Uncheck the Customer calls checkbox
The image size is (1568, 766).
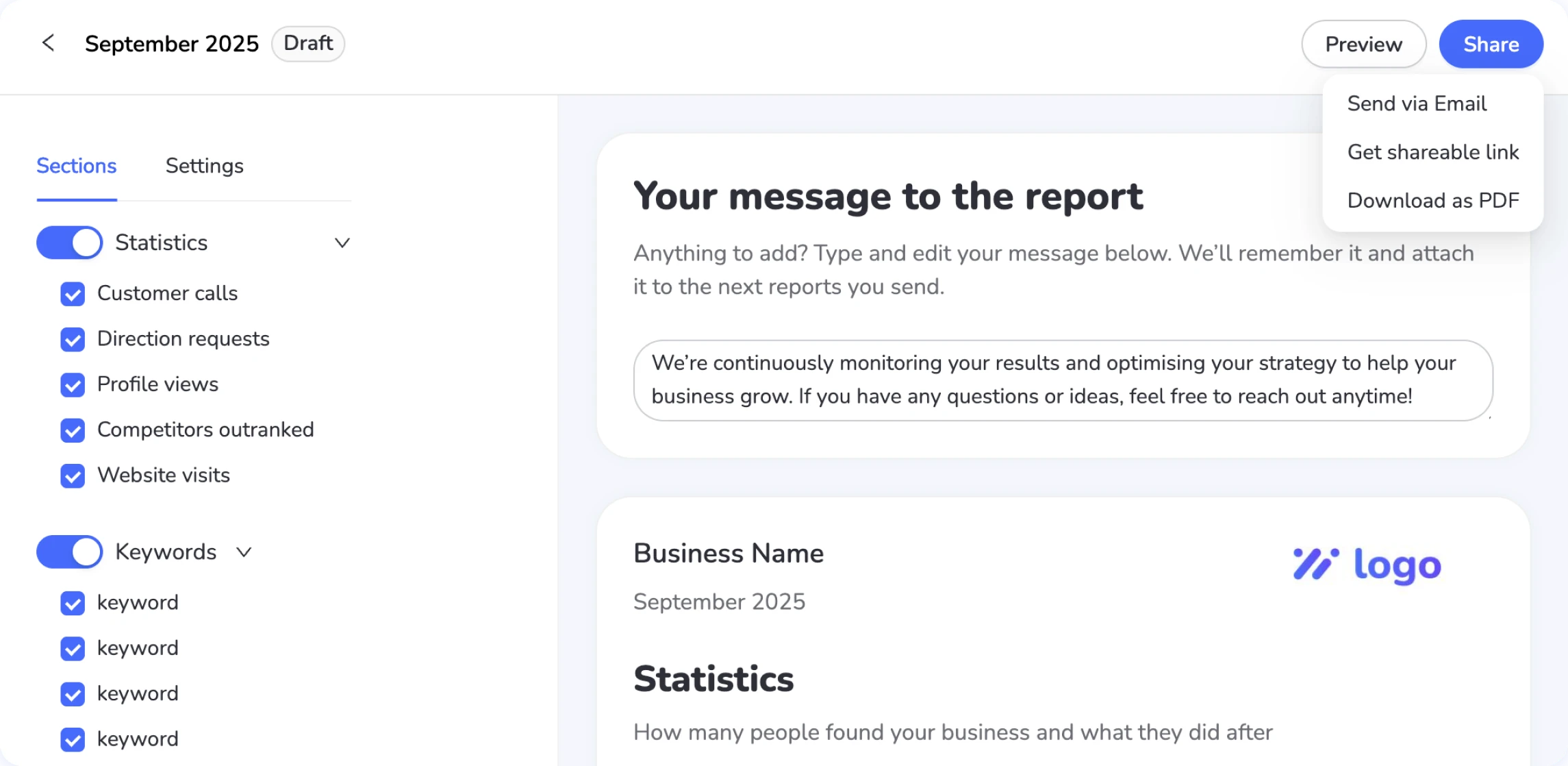point(73,294)
